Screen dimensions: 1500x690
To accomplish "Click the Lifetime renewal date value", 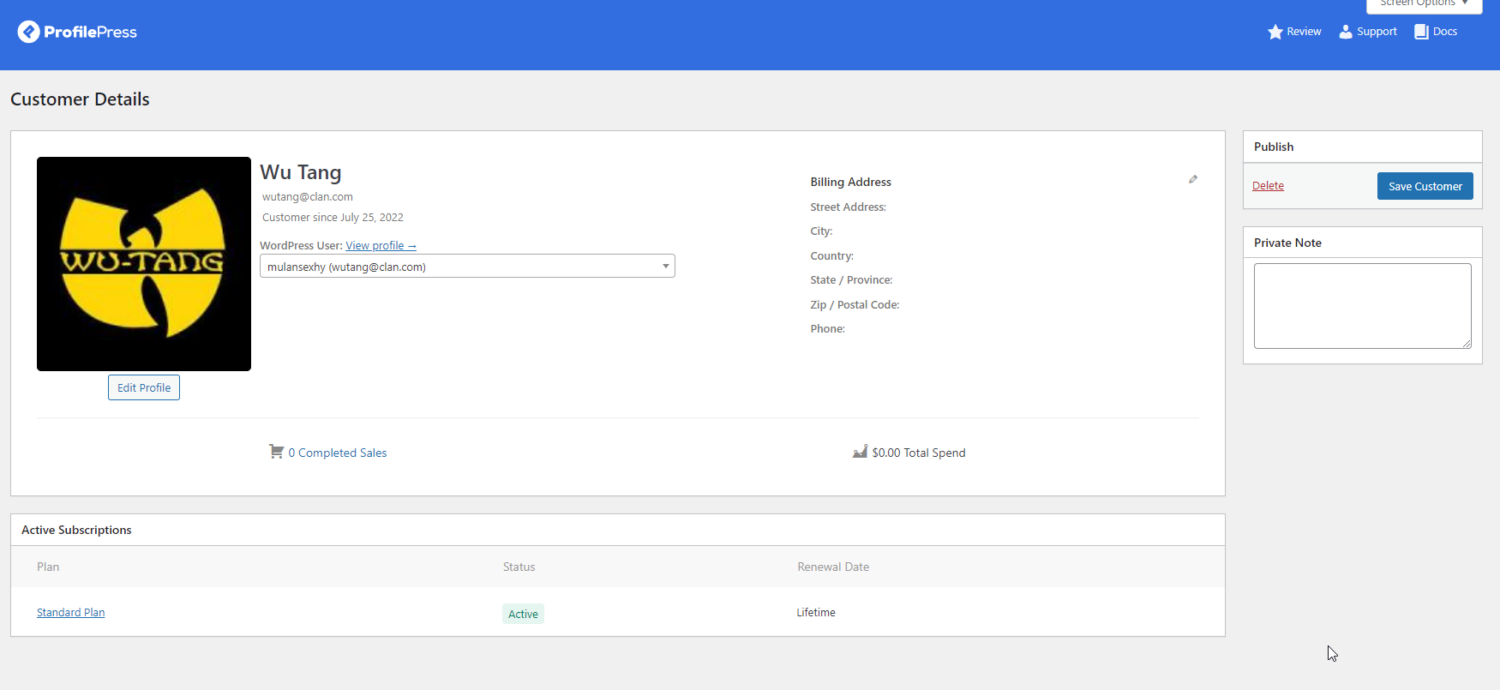I will [816, 612].
